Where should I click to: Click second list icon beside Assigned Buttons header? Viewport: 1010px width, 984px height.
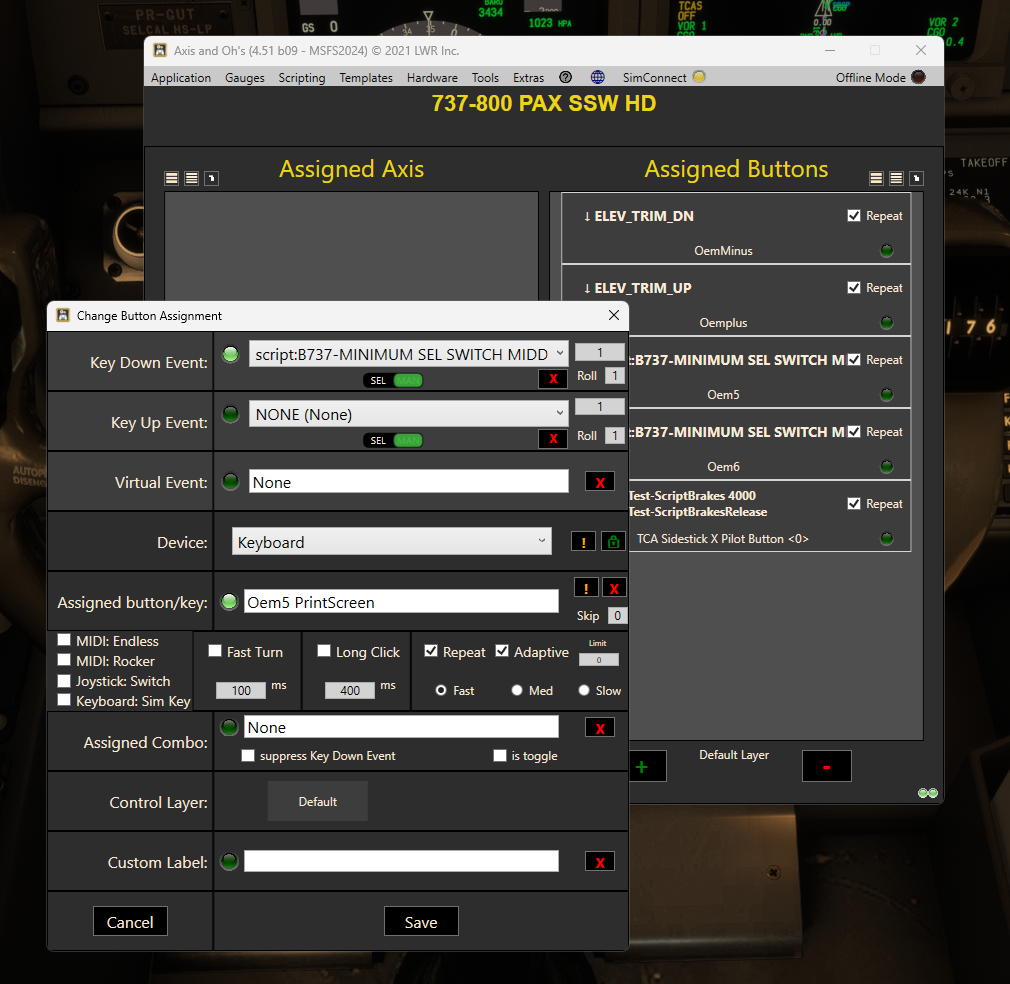click(x=896, y=178)
